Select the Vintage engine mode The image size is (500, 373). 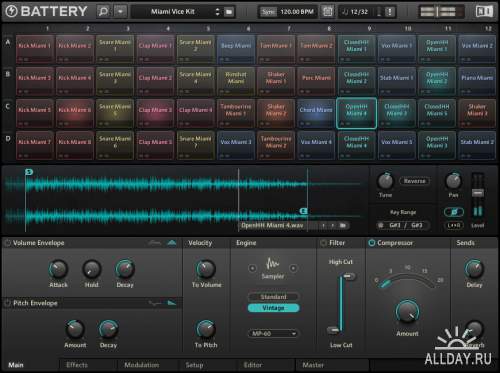[x=273, y=308]
